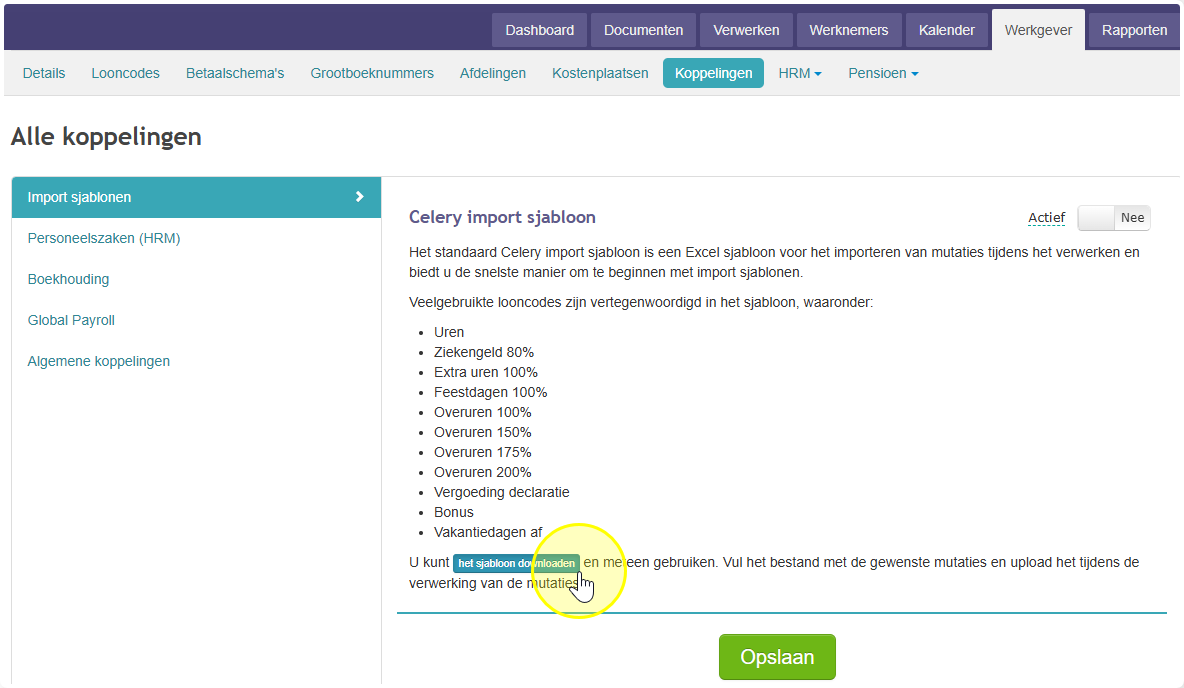Select the Werkgever tab
Viewport: 1184px width, 688px height.
point(1038,31)
